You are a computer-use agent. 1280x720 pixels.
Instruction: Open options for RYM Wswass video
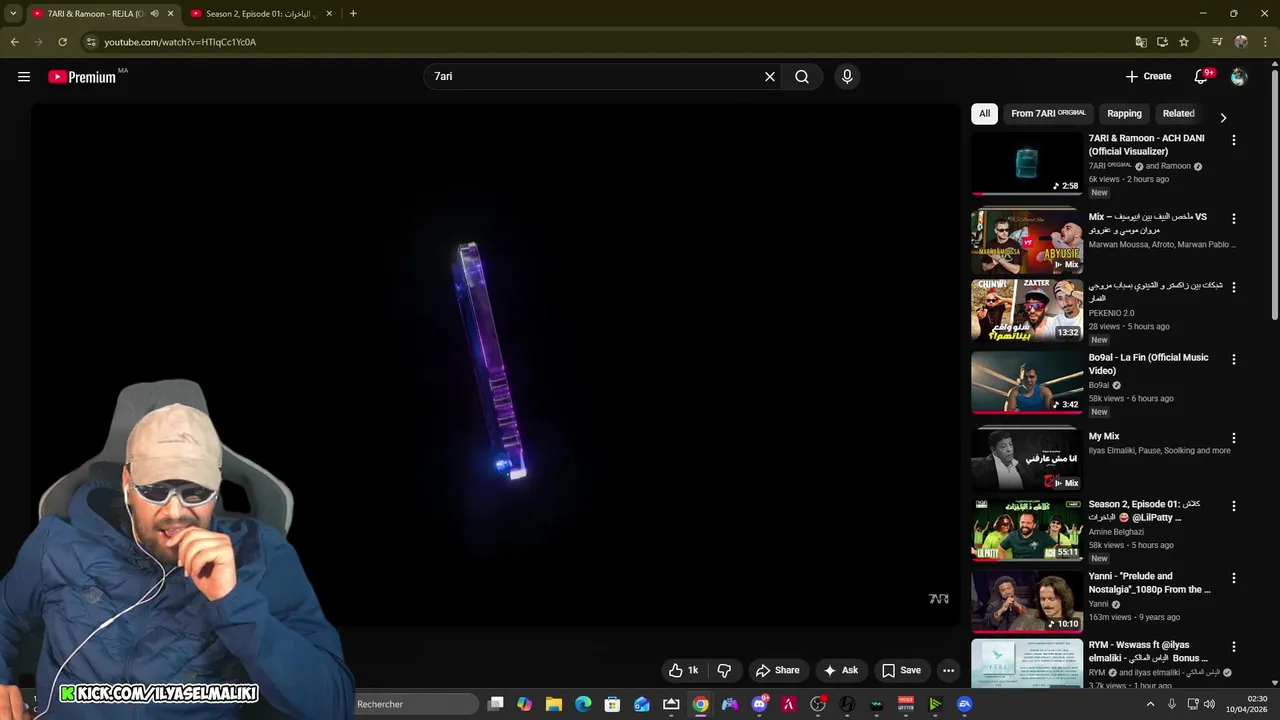point(1233,647)
